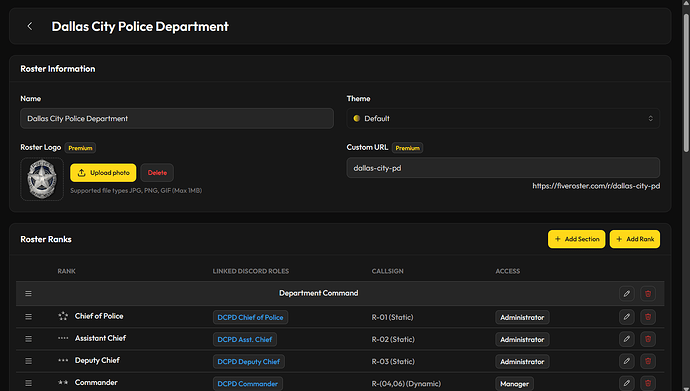
Task: Click the Deputy Chief Administrator badge
Action: tap(522, 362)
